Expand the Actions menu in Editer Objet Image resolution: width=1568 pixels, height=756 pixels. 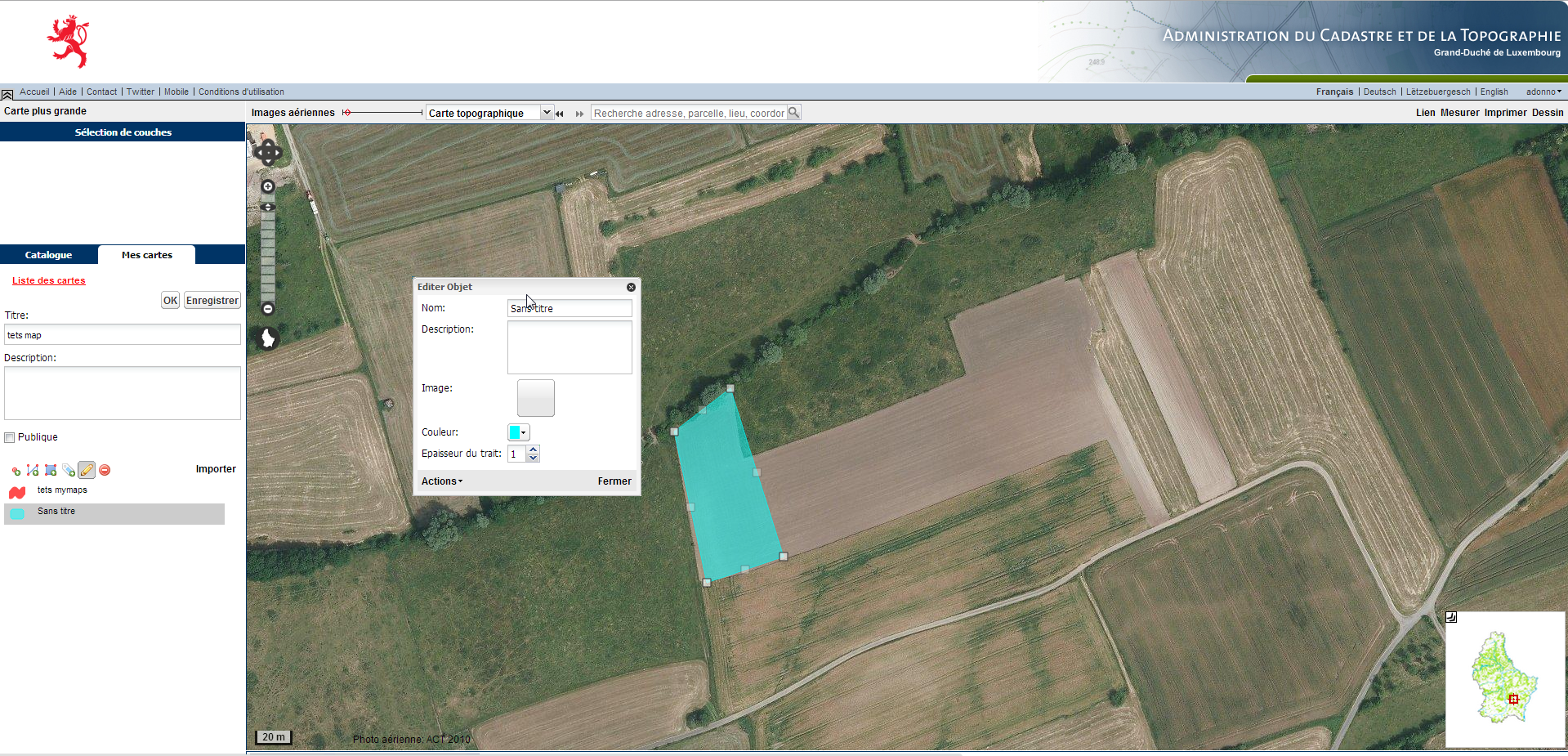[442, 481]
